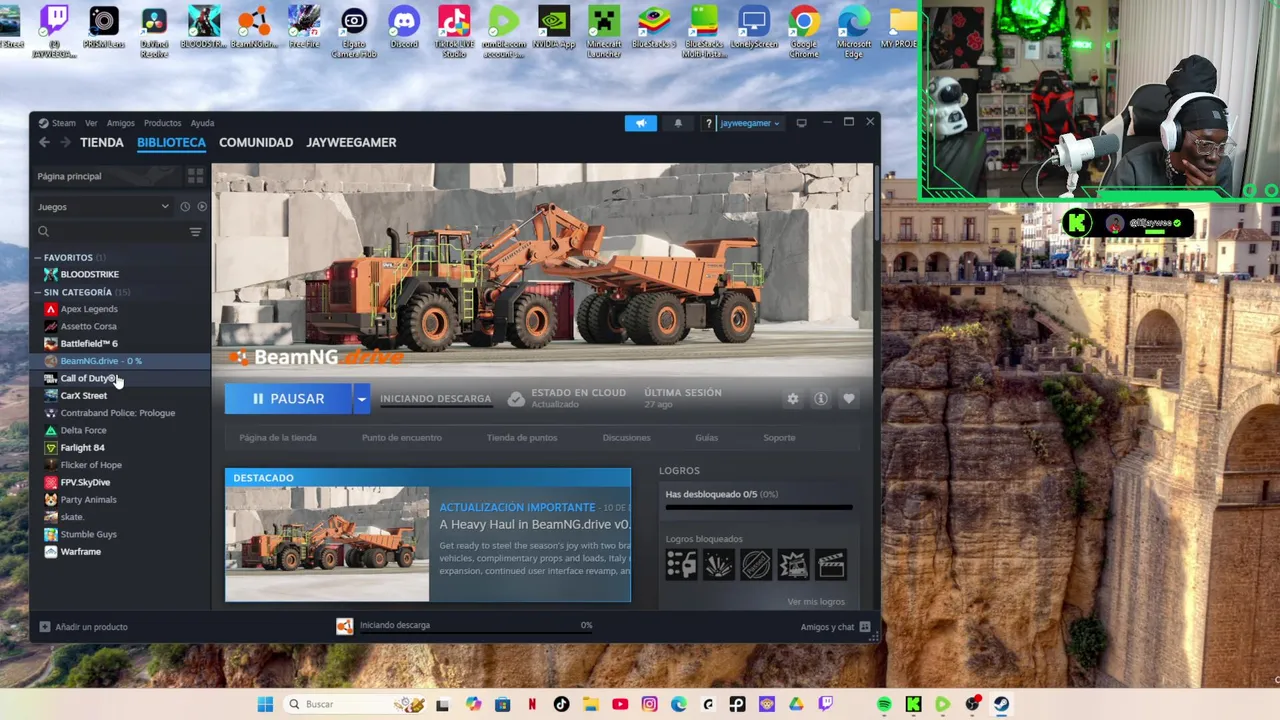Open Google Chrome desktop shortcut

coord(804,31)
